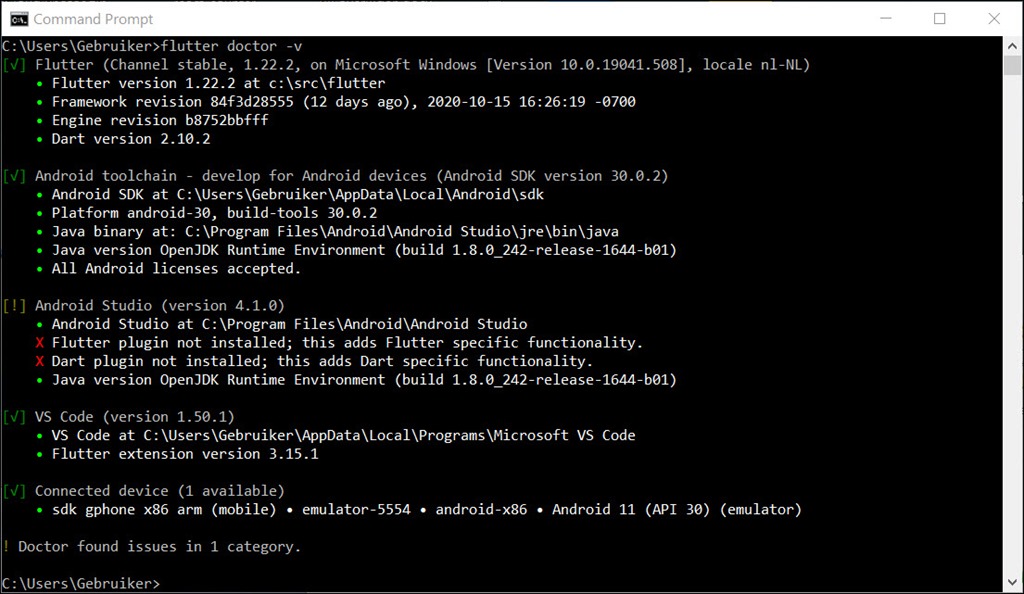Click the 'Doctor found issues in 1 category' line
This screenshot has width=1024, height=594.
point(152,546)
